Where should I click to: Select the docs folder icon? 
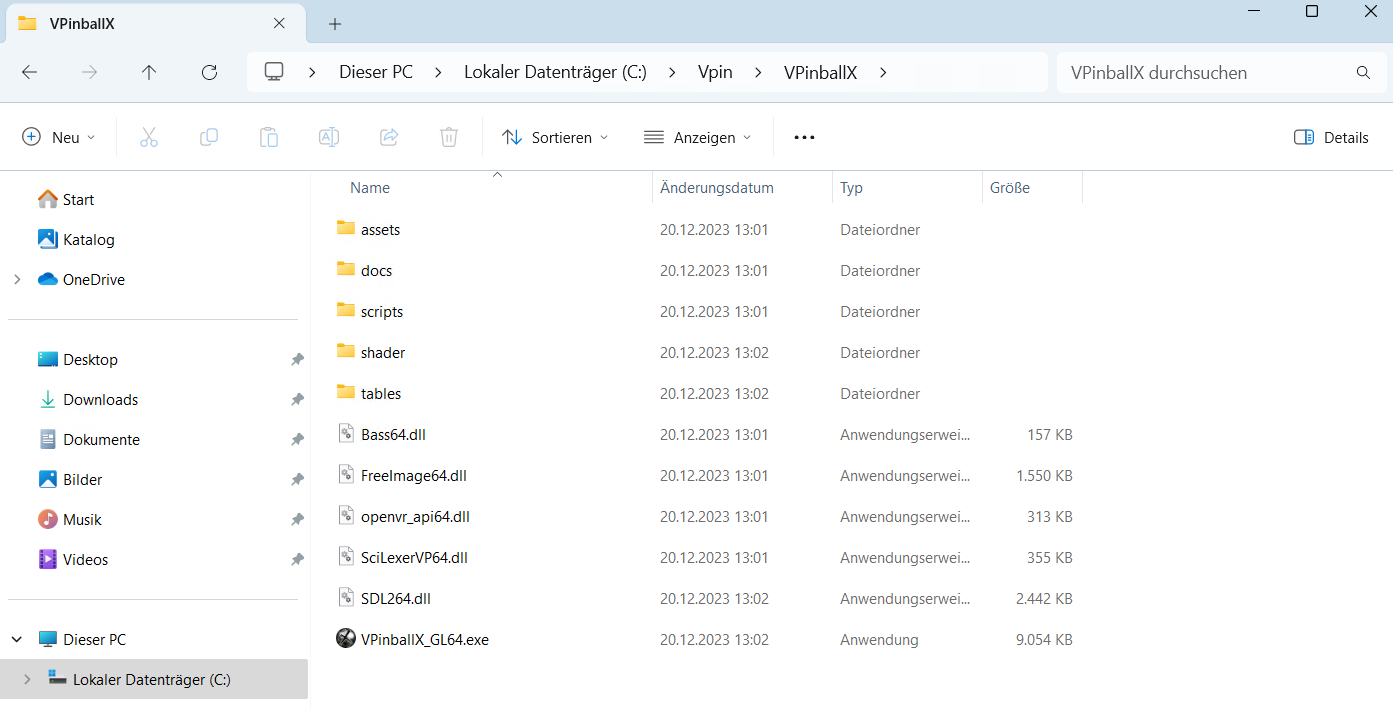(x=346, y=270)
